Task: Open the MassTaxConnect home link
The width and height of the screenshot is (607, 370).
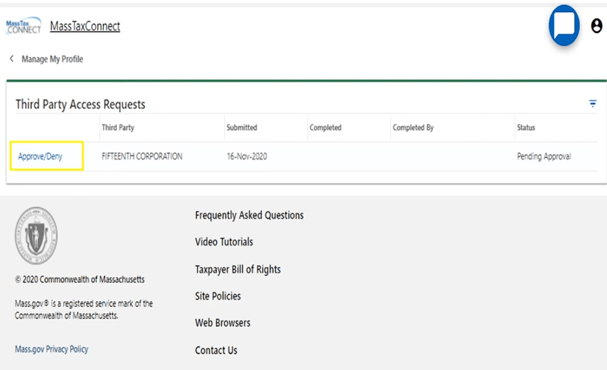Action: tap(85, 26)
